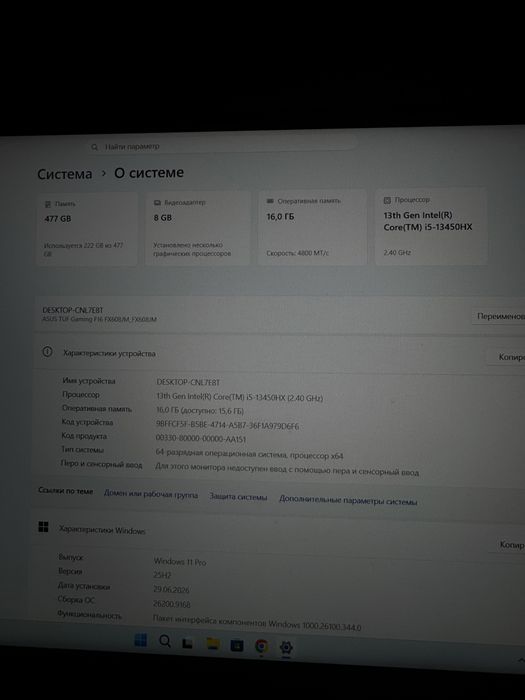Click product code 00330-80000-00000-AA151

200,439
